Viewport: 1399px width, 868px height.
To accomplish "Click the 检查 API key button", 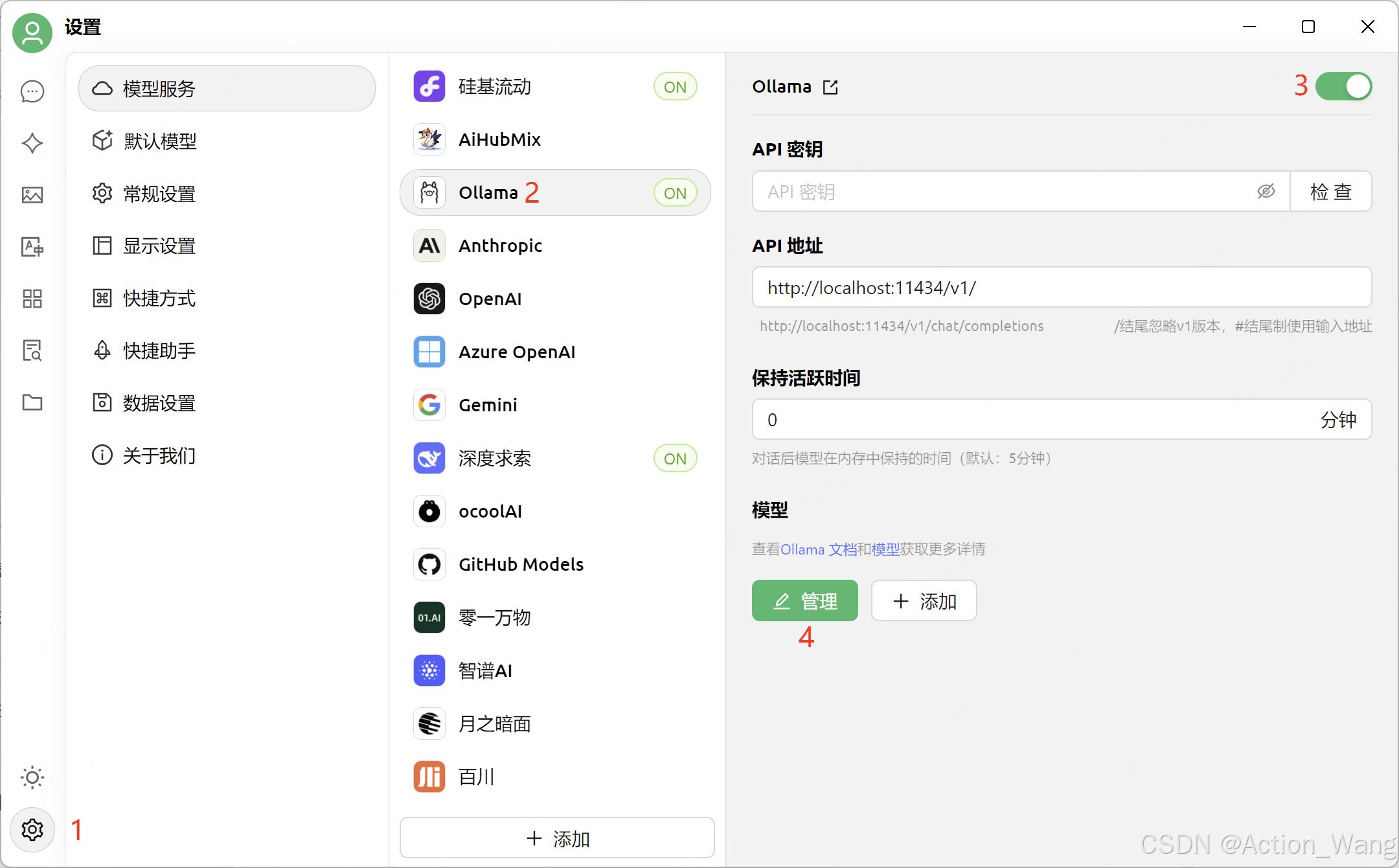I will click(1331, 192).
